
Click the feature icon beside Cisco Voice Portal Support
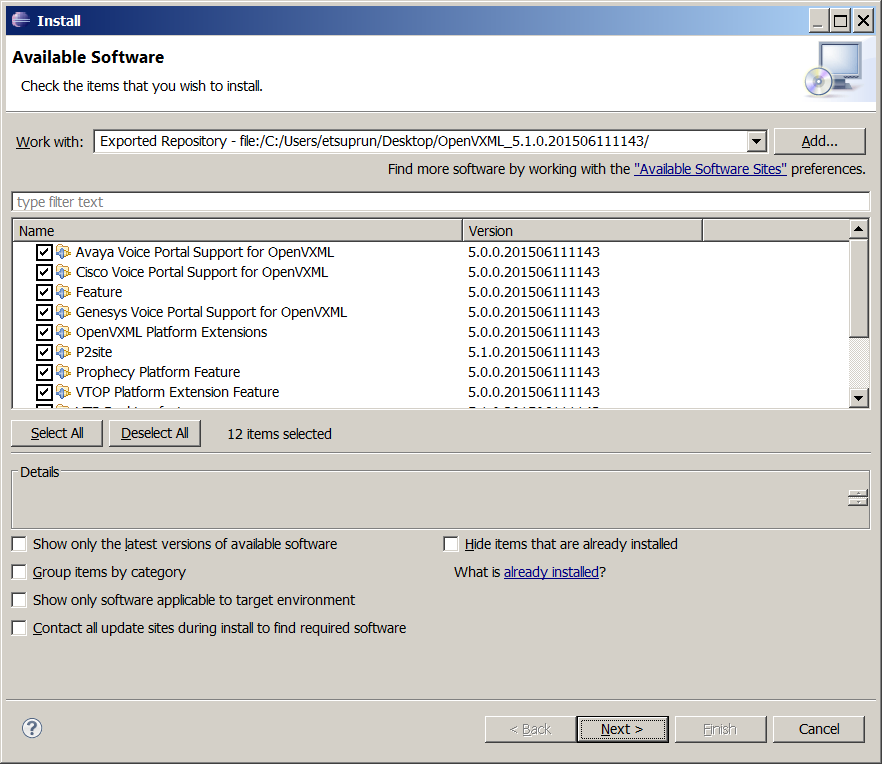[64, 272]
